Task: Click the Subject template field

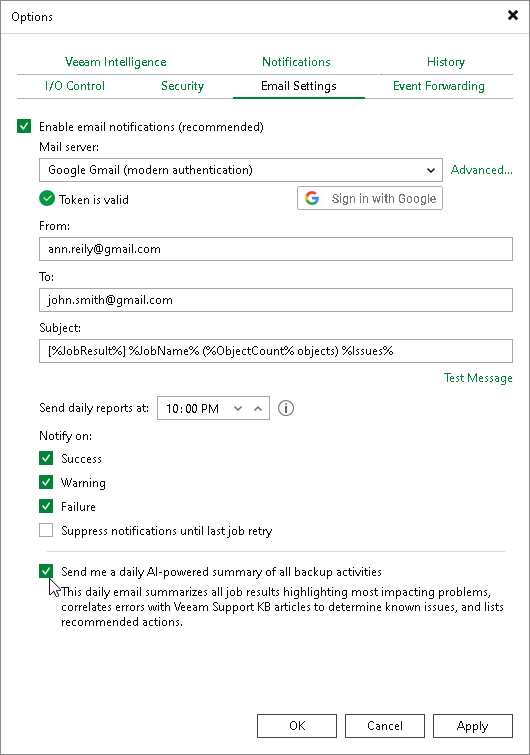Action: 276,351
